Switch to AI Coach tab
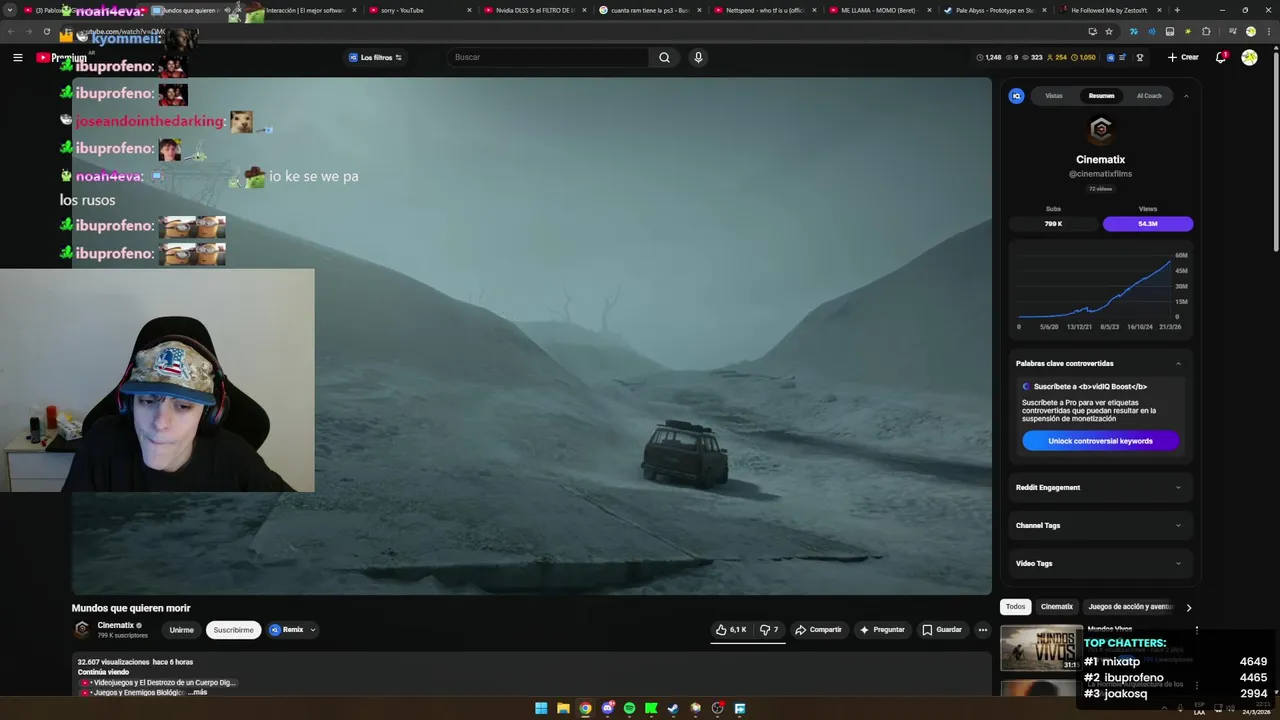Screen dimensions: 1280x720 click(1149, 96)
